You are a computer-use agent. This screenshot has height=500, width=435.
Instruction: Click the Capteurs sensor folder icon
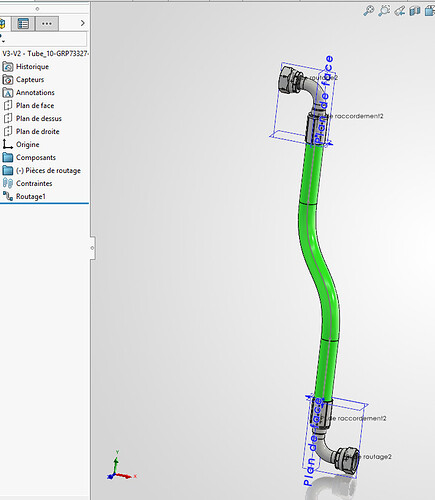(8, 80)
